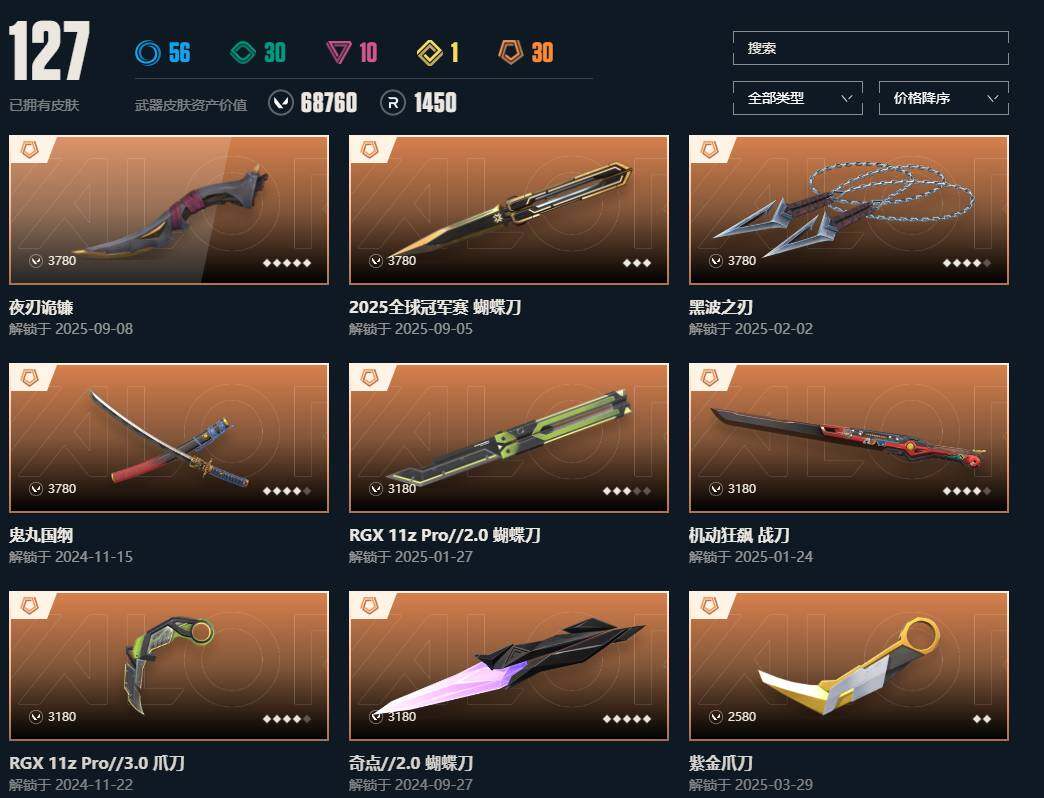
Task: Open the 价格降序 sort order dropdown
Action: (943, 98)
